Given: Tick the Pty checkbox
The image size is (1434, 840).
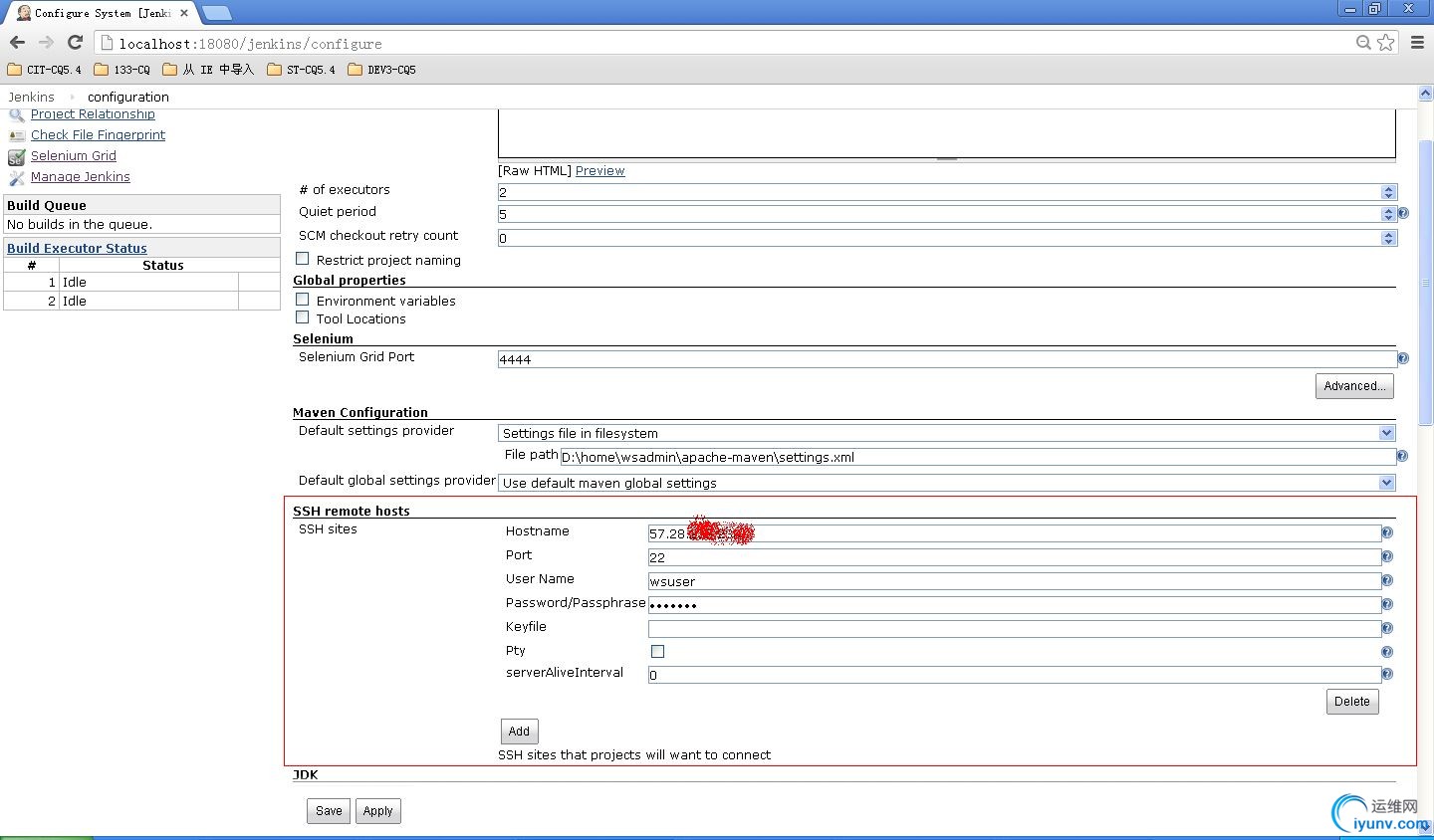Looking at the screenshot, I should [x=657, y=651].
